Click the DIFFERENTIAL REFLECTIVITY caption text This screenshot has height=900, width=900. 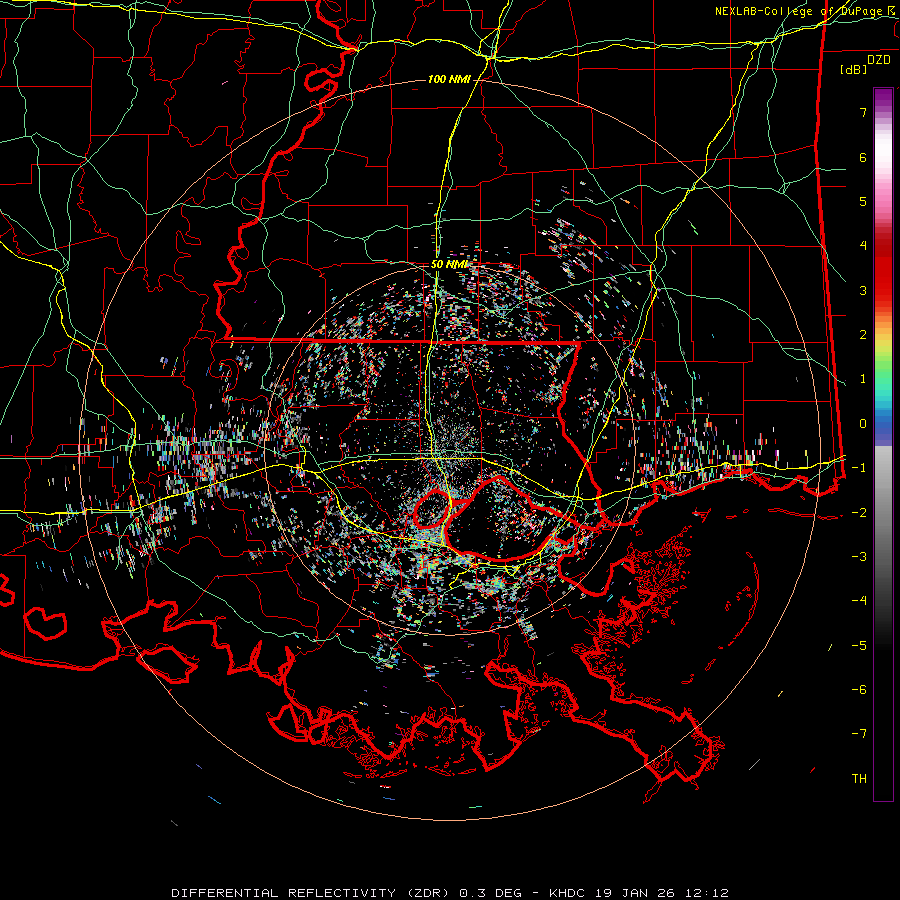click(x=284, y=893)
